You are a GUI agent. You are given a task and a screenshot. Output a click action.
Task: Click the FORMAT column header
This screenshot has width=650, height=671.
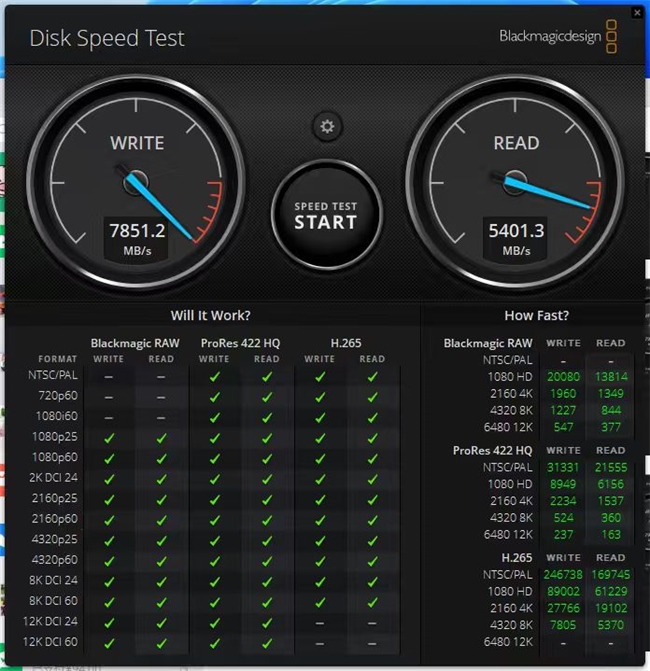coord(57,359)
